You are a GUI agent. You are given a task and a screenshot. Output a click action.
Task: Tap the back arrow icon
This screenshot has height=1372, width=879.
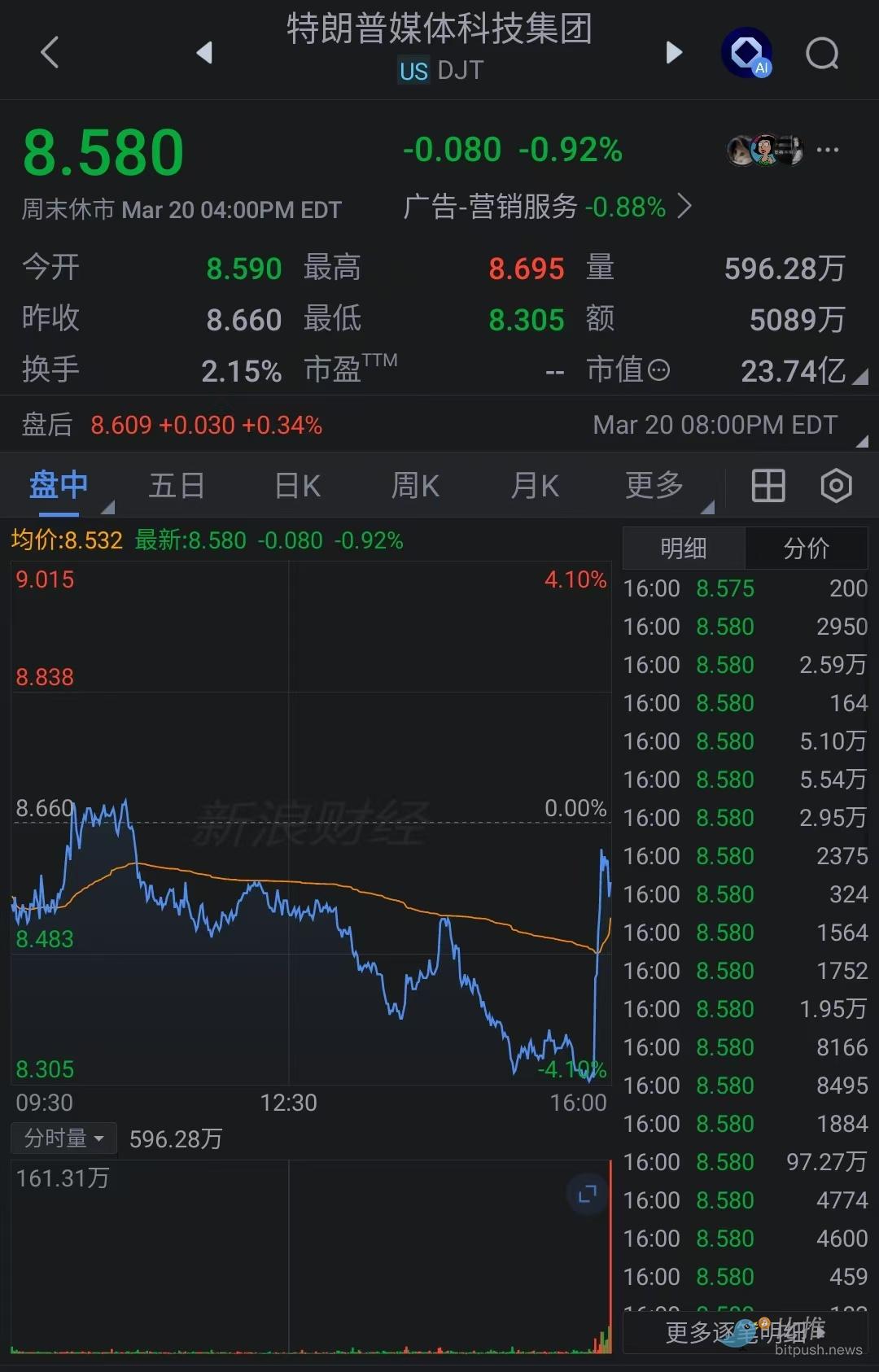(x=50, y=53)
